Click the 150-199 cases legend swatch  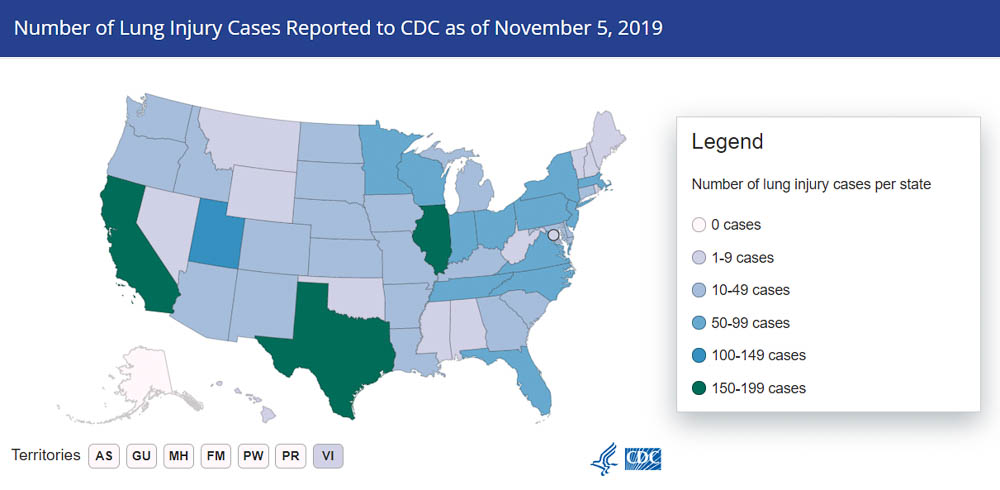point(701,388)
